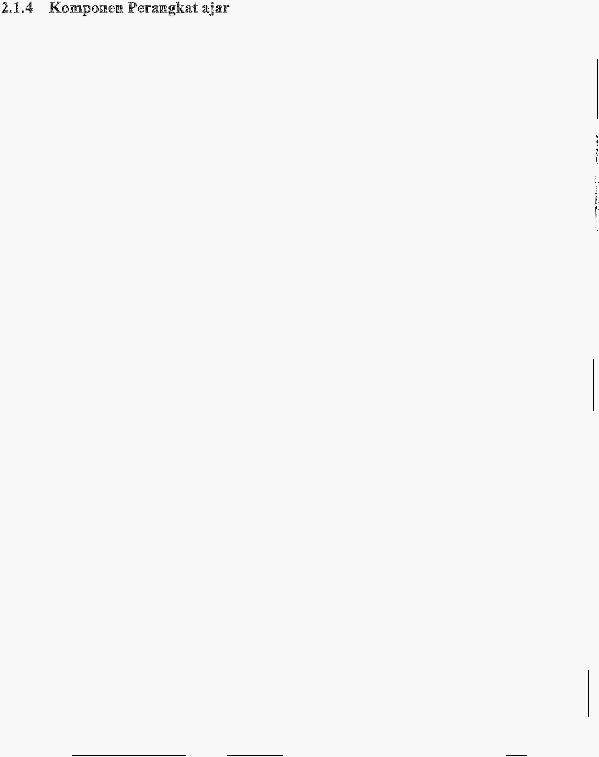
Task: Click the capital K of Komponen
Action: pos(54,8)
